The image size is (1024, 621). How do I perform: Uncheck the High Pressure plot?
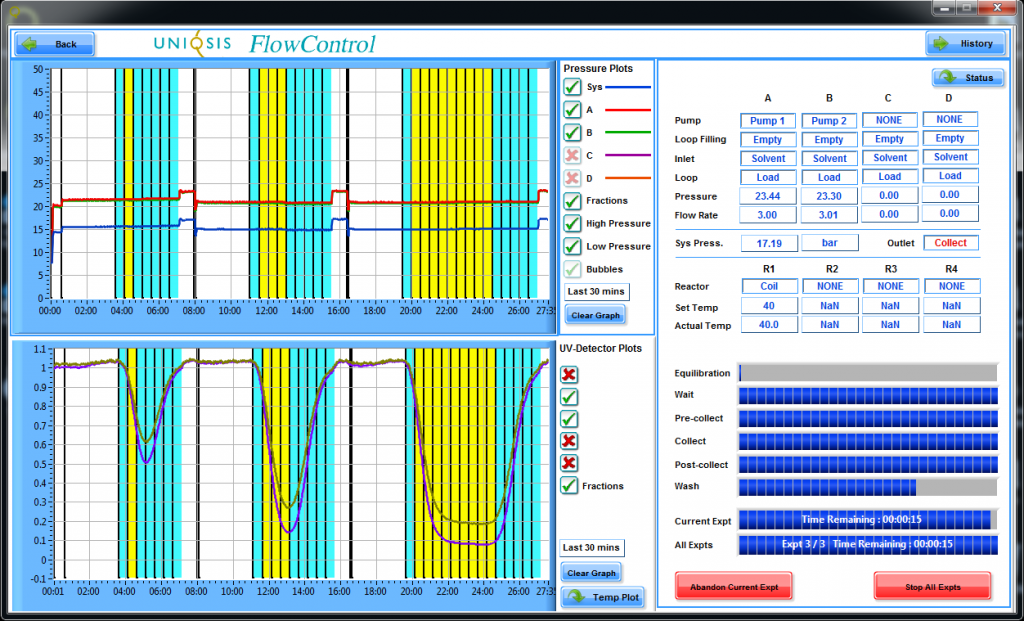coord(572,223)
